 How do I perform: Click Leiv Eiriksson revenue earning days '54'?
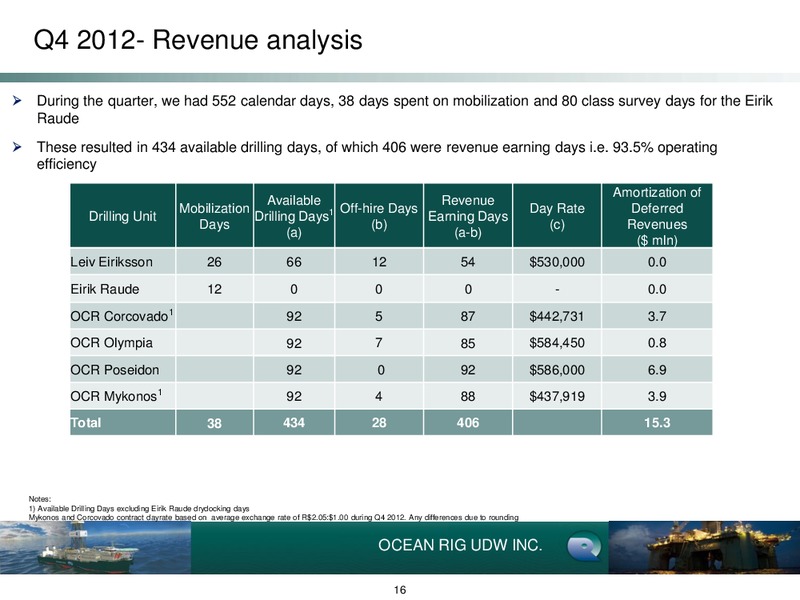[x=468, y=262]
